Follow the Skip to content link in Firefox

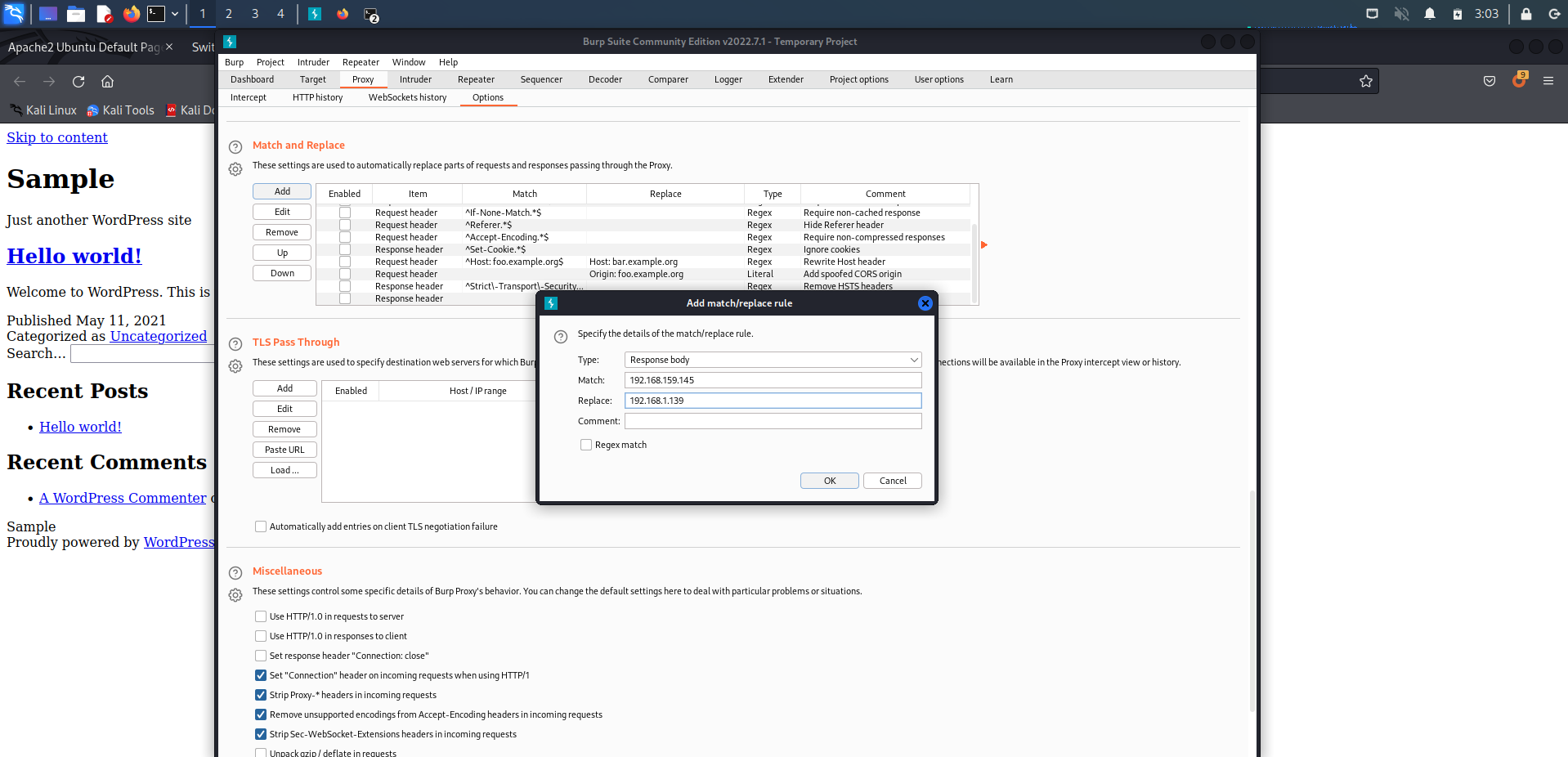tap(57, 137)
